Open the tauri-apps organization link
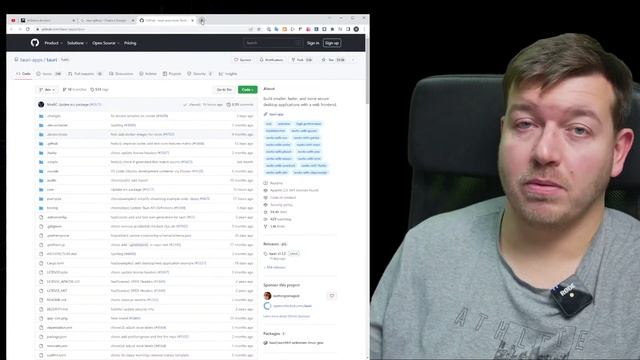This screenshot has width=640, height=360. (x=31, y=60)
